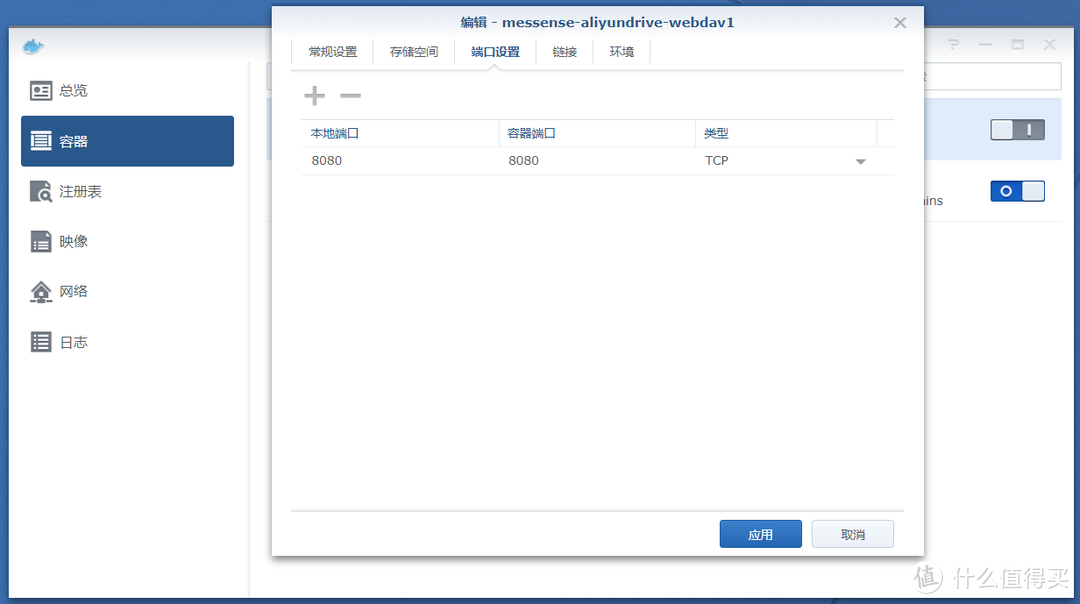This screenshot has width=1080, height=604.
Task: Edit the local port 8080 cell
Action: click(x=400, y=160)
